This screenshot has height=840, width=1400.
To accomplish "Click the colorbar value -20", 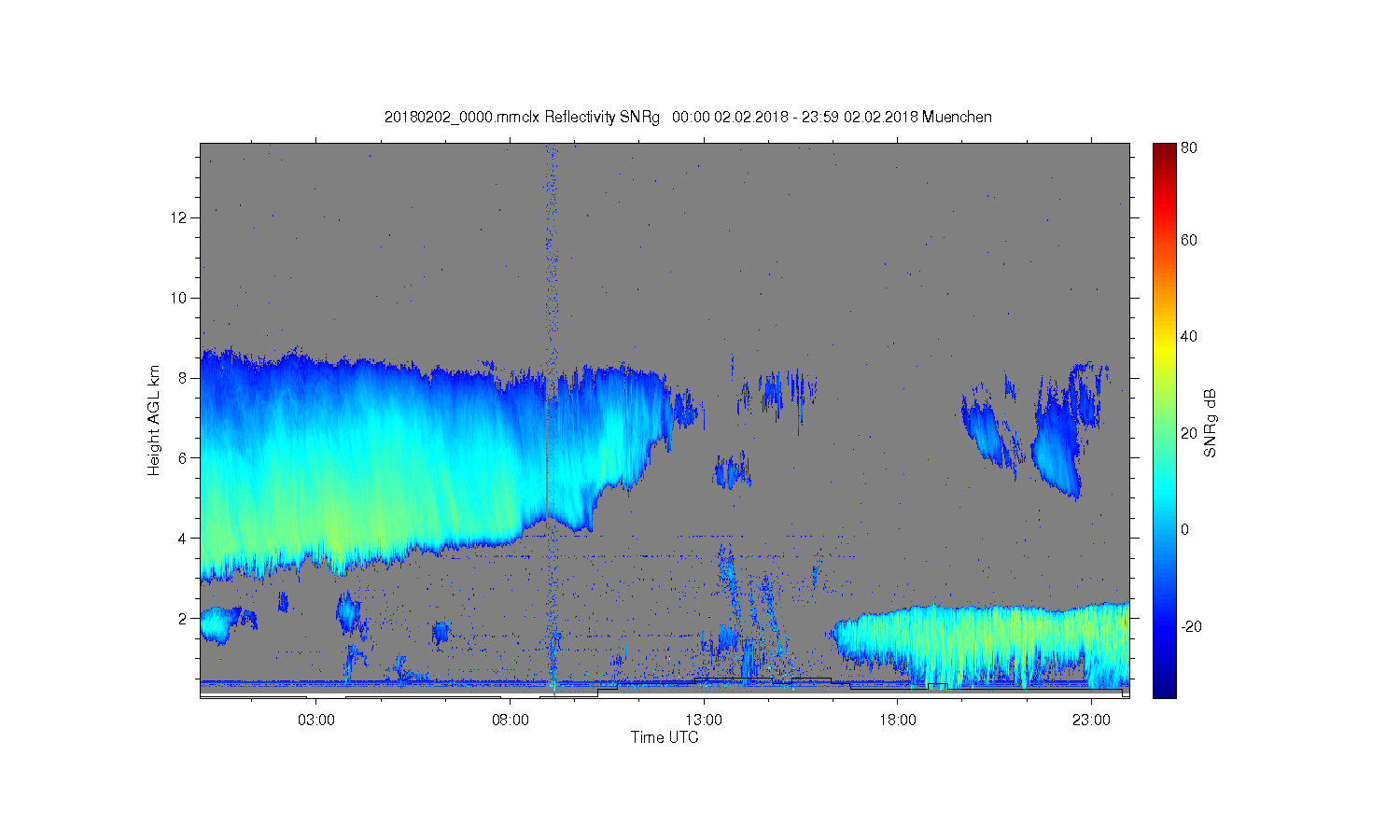I will (1191, 626).
